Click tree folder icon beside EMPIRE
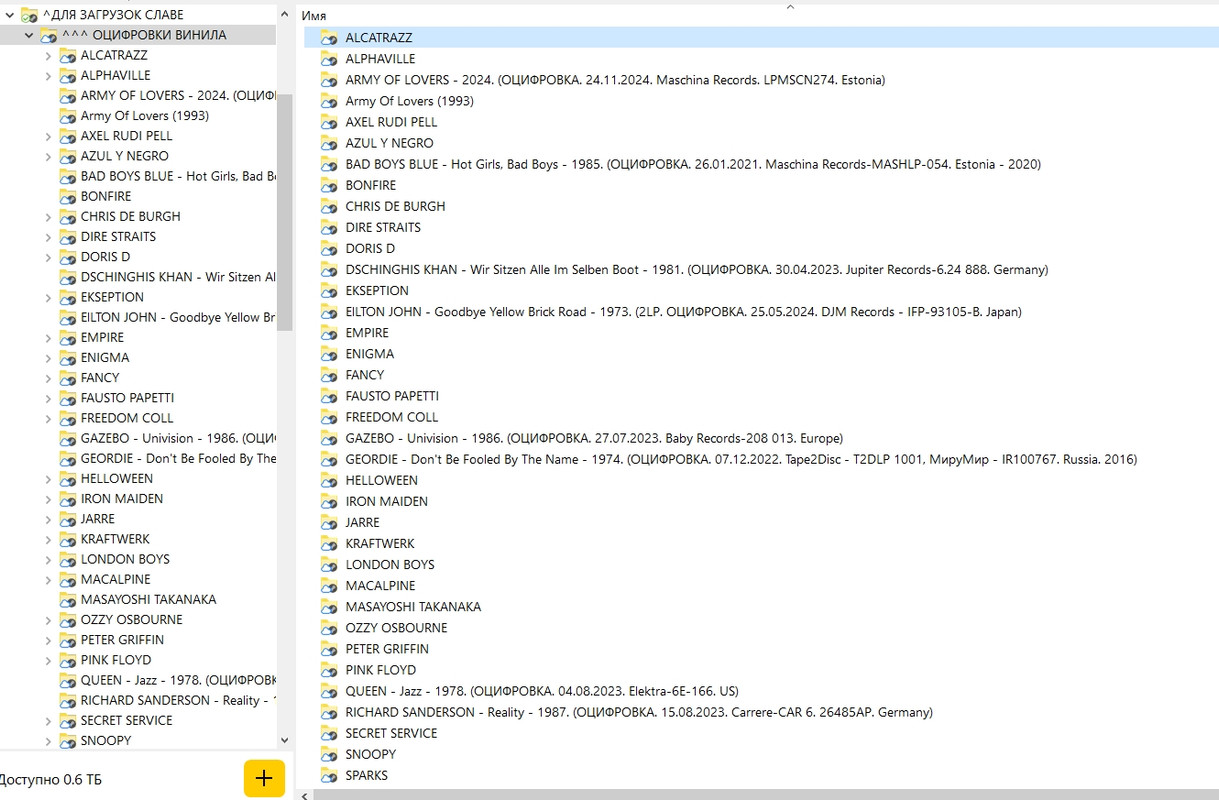 pos(67,338)
